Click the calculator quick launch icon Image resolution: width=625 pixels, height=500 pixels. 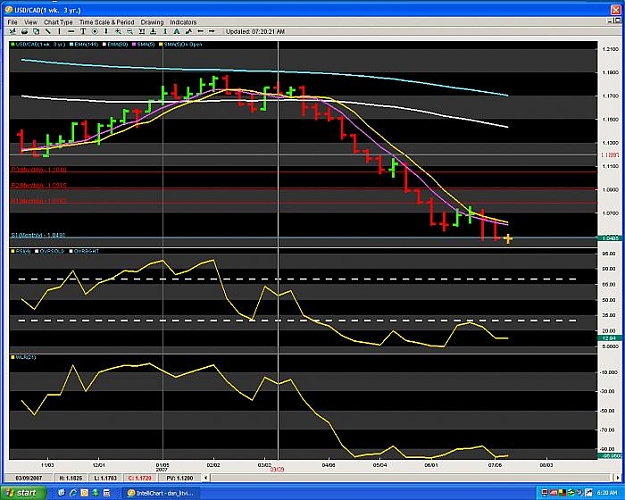tap(107, 493)
